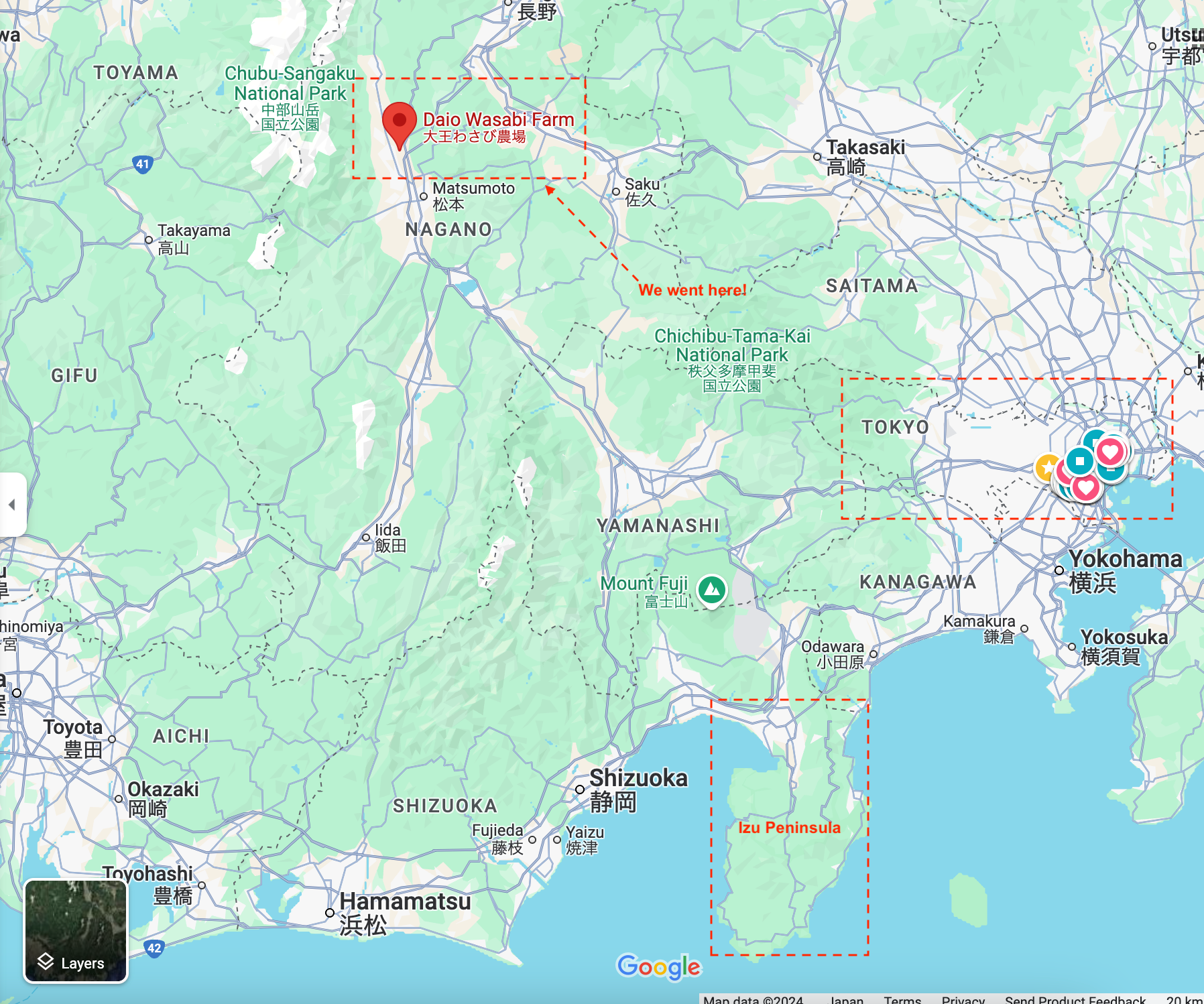Image resolution: width=1204 pixels, height=1004 pixels.
Task: Click the Matsumoto city dot marker
Action: click(424, 196)
